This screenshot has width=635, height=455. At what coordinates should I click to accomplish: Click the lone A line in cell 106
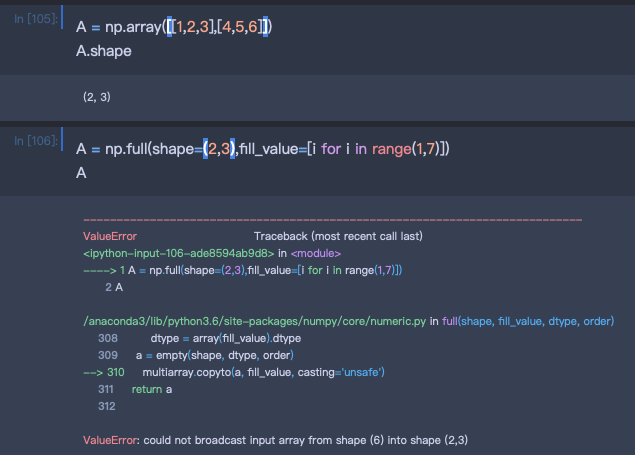point(82,173)
